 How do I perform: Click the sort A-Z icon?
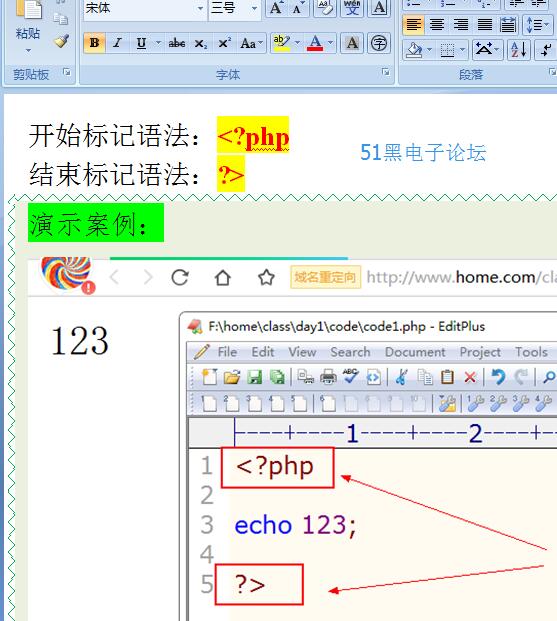point(518,50)
